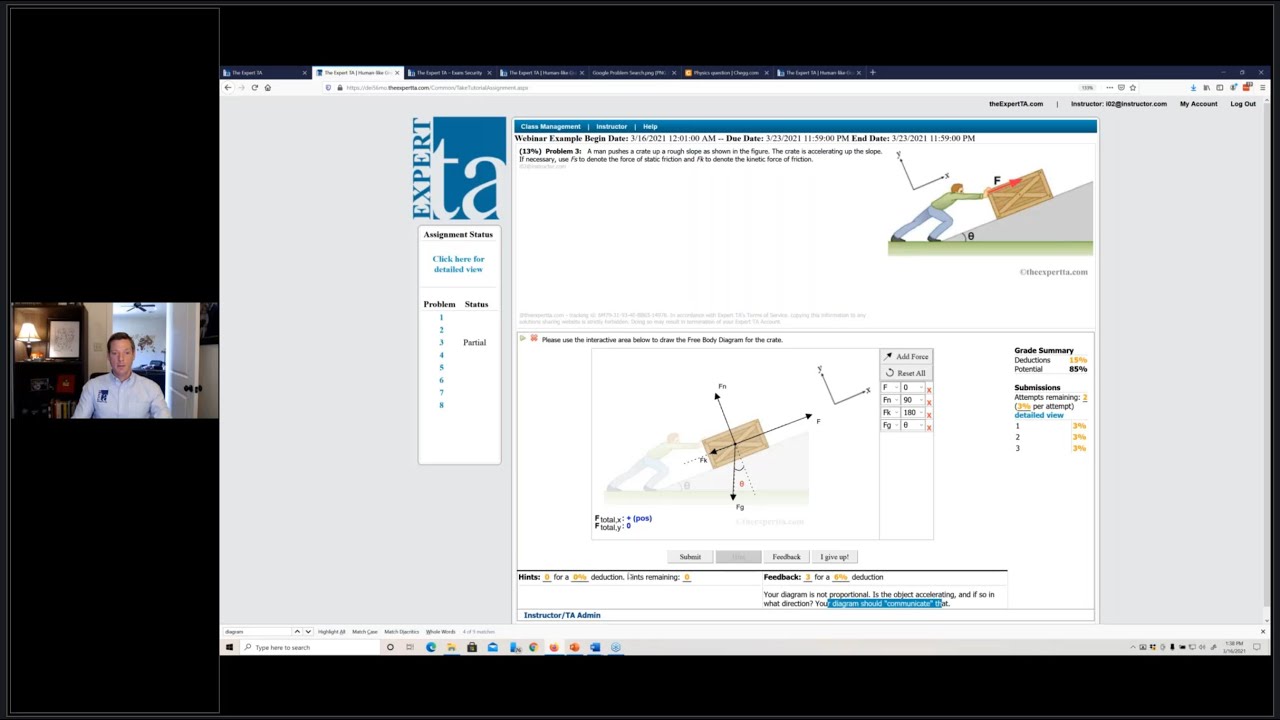Open the angle dropdown showing 0
1280x720 pixels.
[913, 387]
